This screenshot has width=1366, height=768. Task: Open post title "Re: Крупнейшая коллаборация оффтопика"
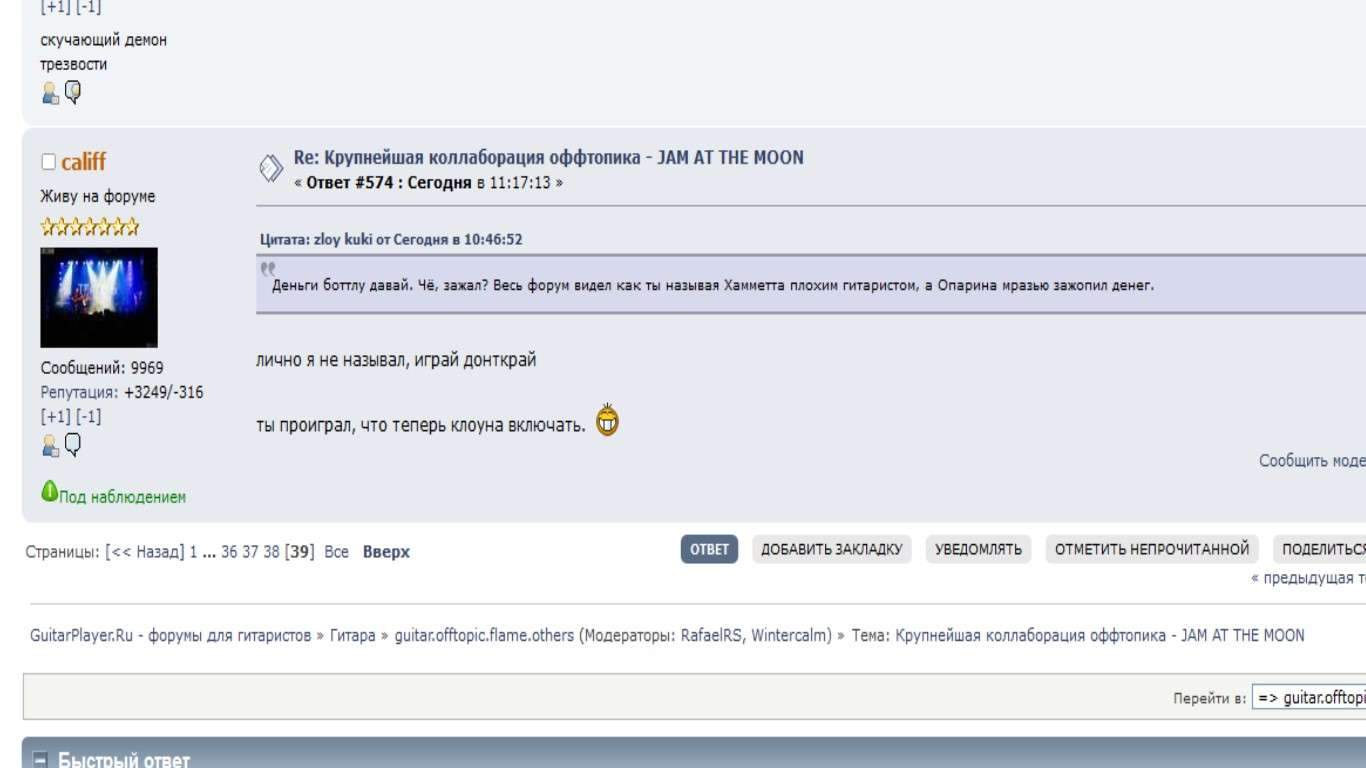click(x=548, y=158)
